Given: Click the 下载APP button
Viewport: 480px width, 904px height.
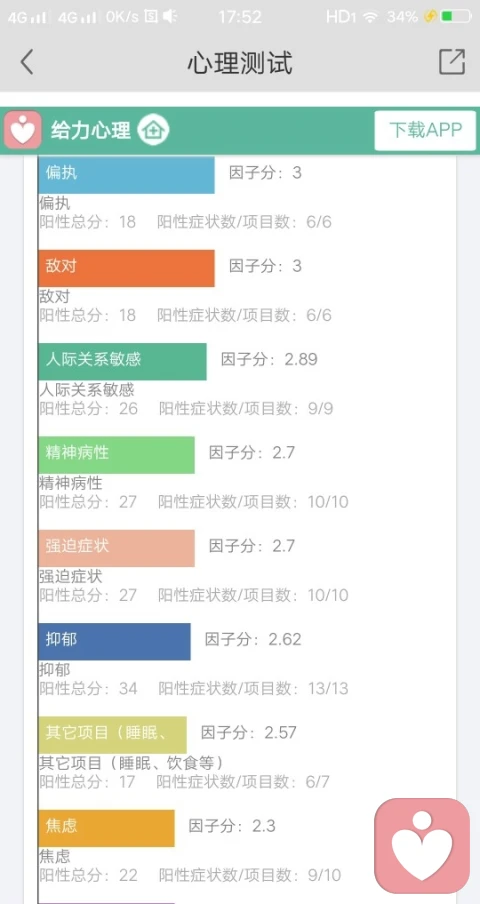Looking at the screenshot, I should click(x=425, y=130).
